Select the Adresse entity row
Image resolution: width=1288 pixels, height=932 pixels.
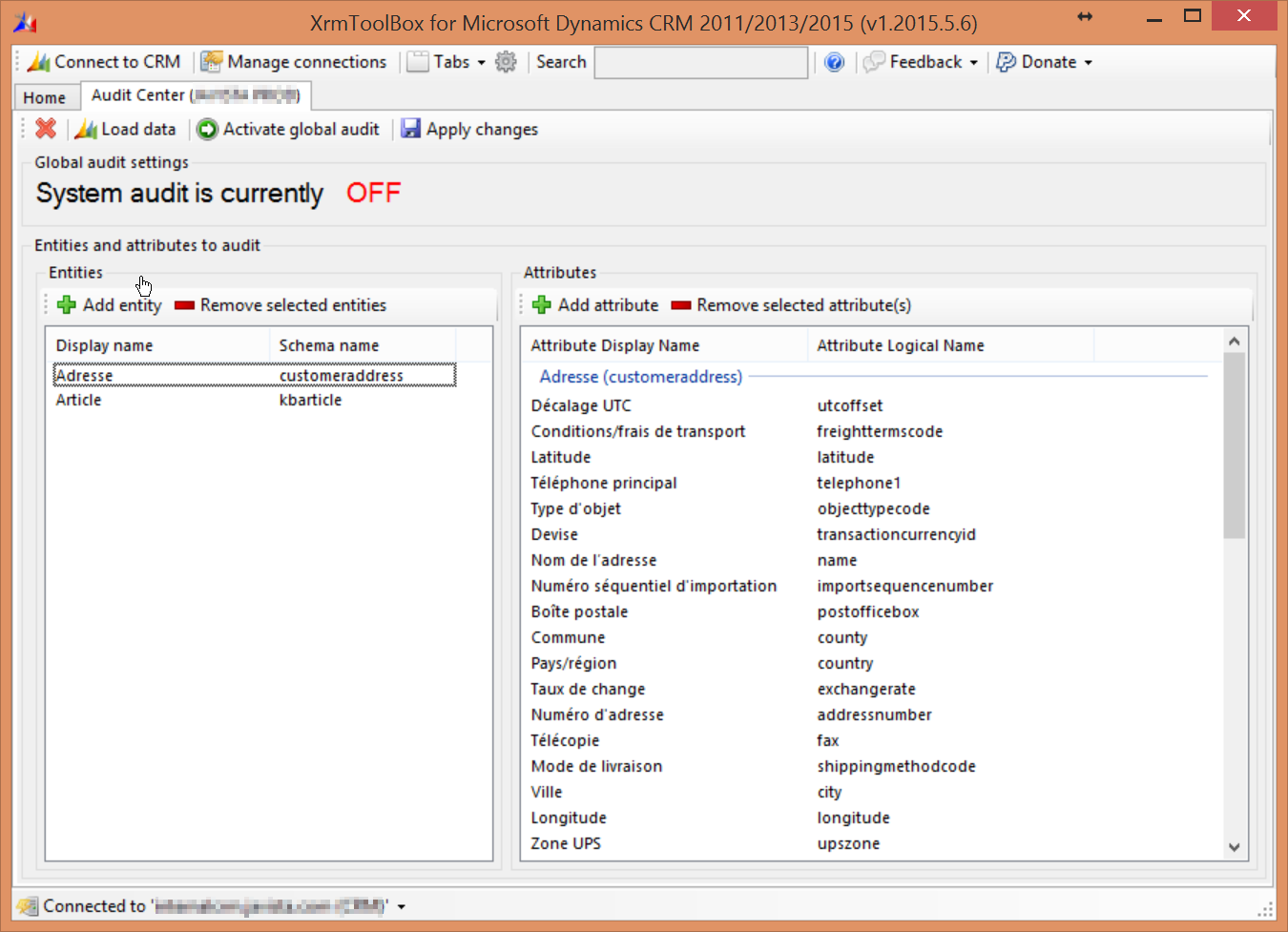255,375
